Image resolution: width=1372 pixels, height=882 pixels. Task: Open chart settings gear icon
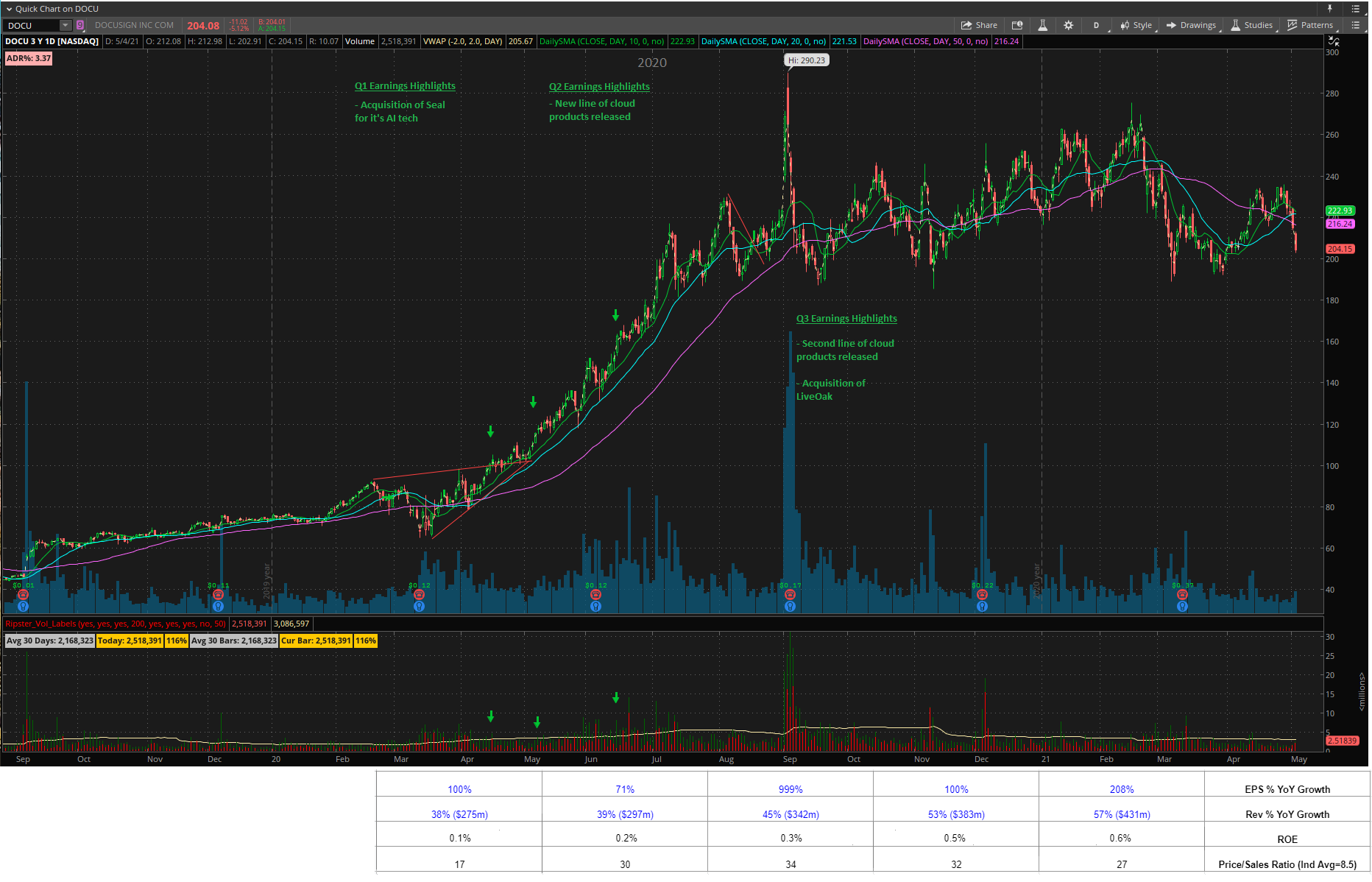tap(1068, 25)
